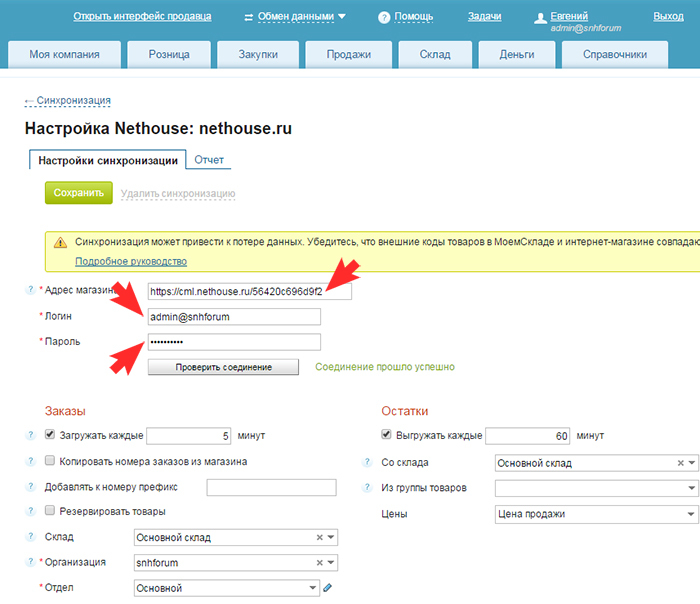Click help icon beside the Заказы Склад field

pyautogui.click(x=30, y=537)
